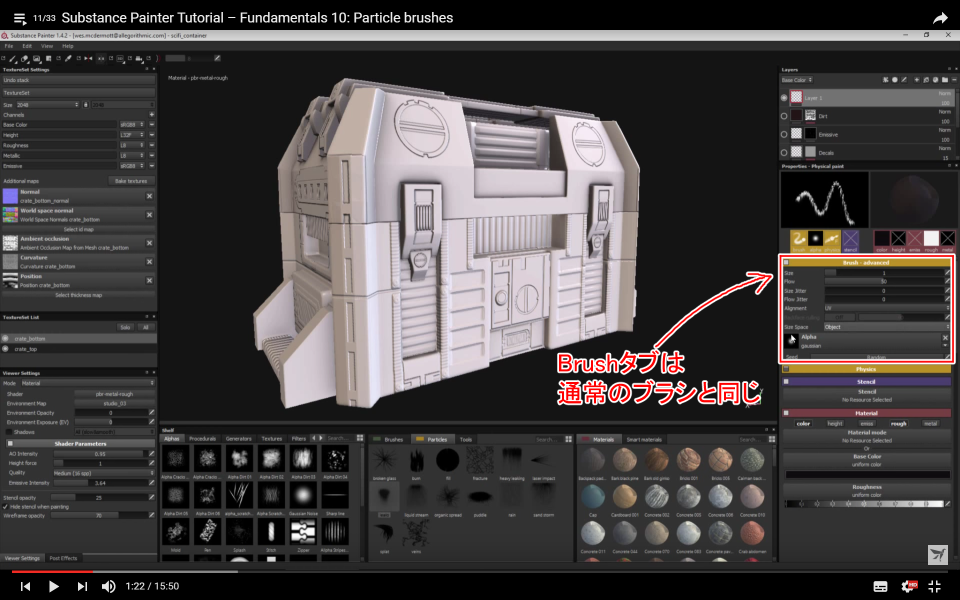Viewport: 960px width, 600px height.
Task: Collapse the Shader Parameters section
Action: pyautogui.click(x=80, y=443)
